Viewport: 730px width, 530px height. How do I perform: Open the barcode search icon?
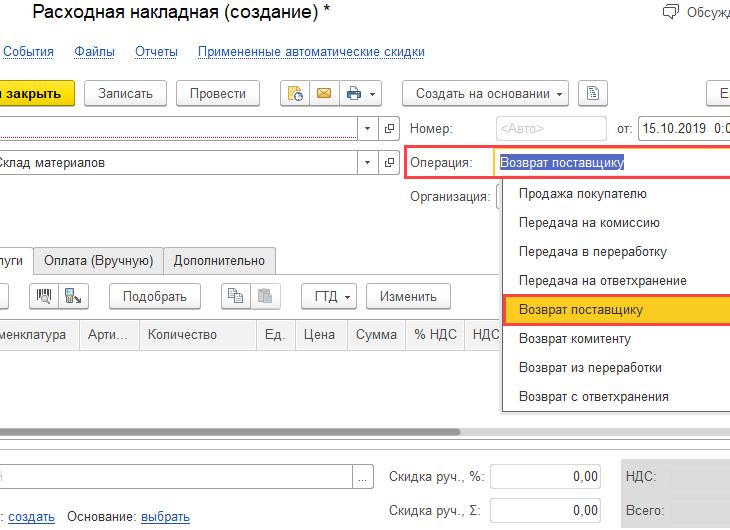(44, 296)
